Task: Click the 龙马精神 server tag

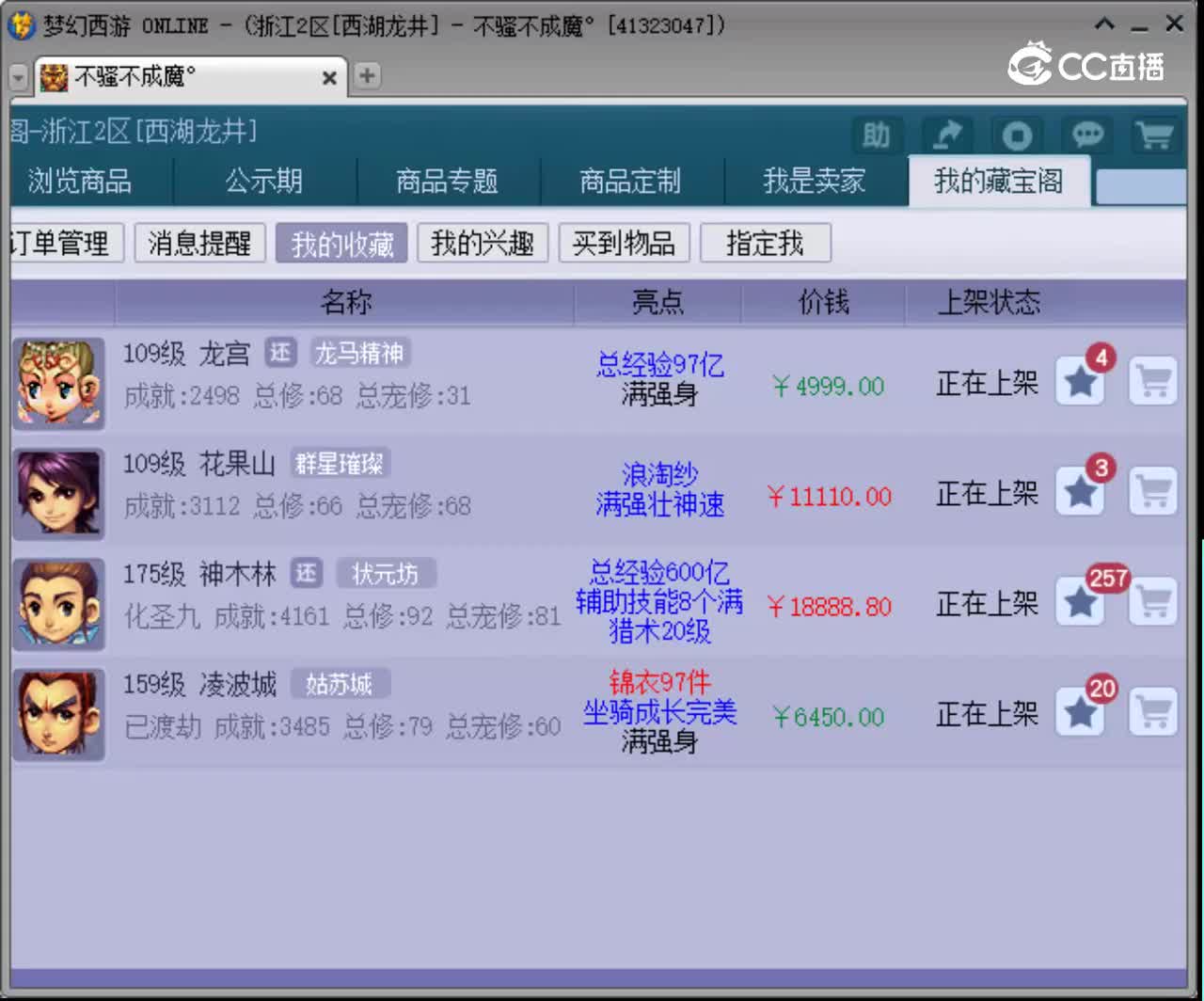Action: point(359,353)
